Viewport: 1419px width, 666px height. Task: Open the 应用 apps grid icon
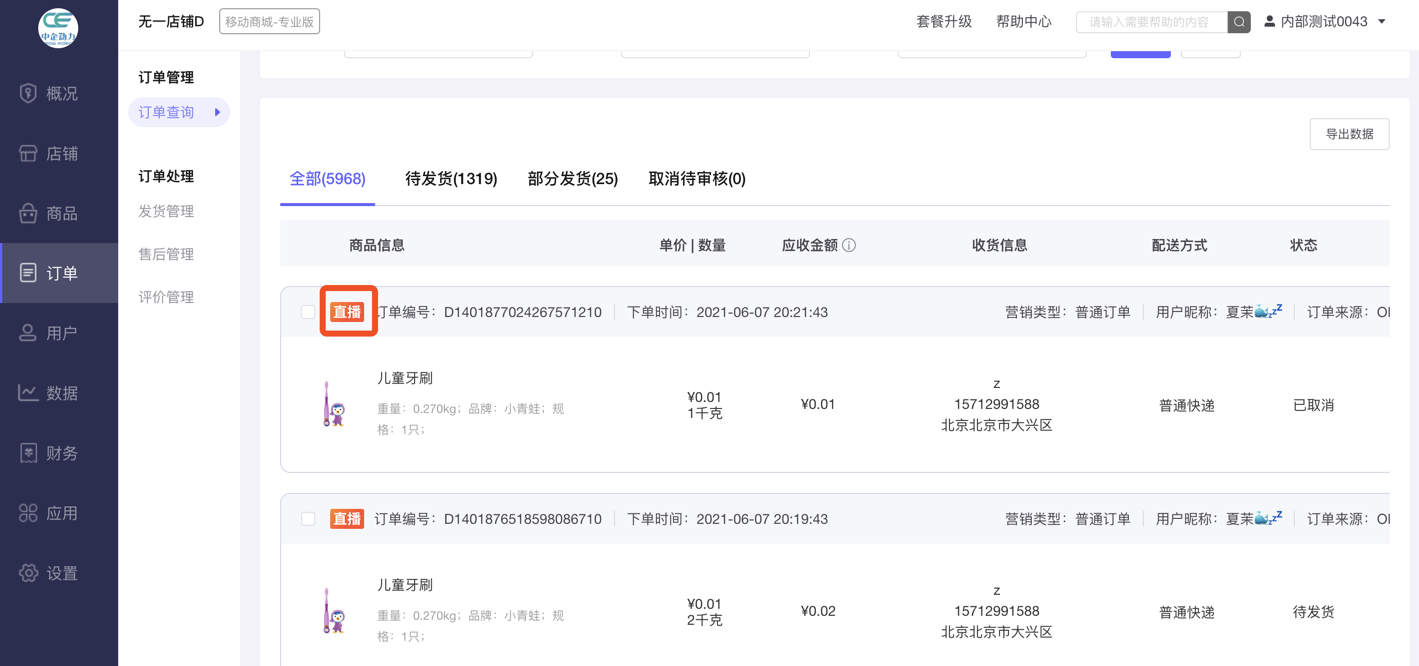(28, 513)
